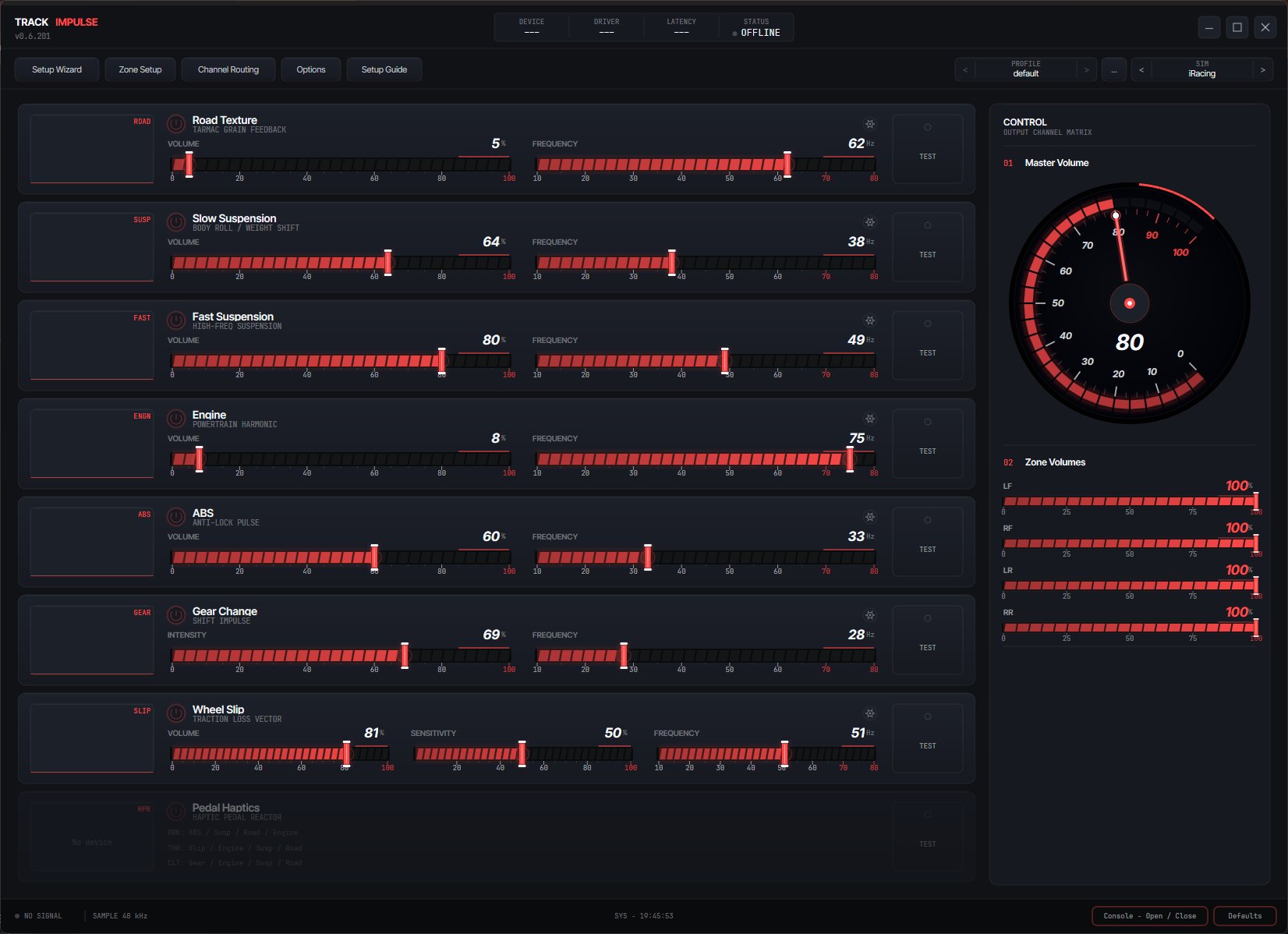Click Road Texture waveform preview
The height and width of the screenshot is (934, 1288).
pos(92,149)
